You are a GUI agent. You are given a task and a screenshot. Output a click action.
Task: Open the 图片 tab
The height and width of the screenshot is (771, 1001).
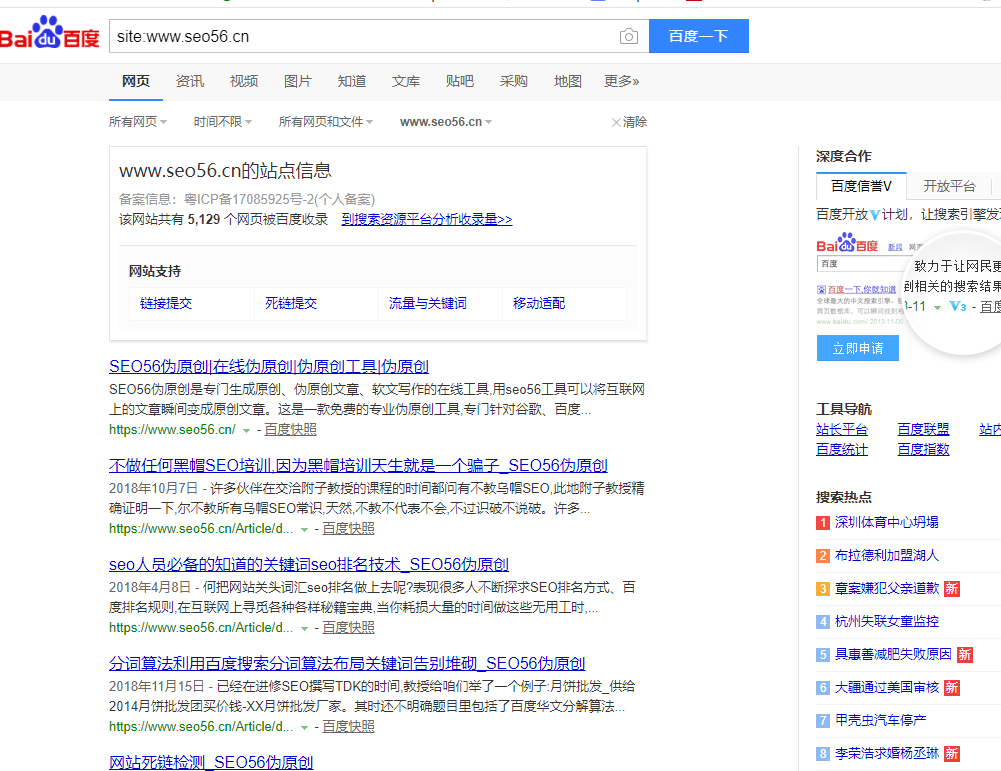pyautogui.click(x=297, y=81)
